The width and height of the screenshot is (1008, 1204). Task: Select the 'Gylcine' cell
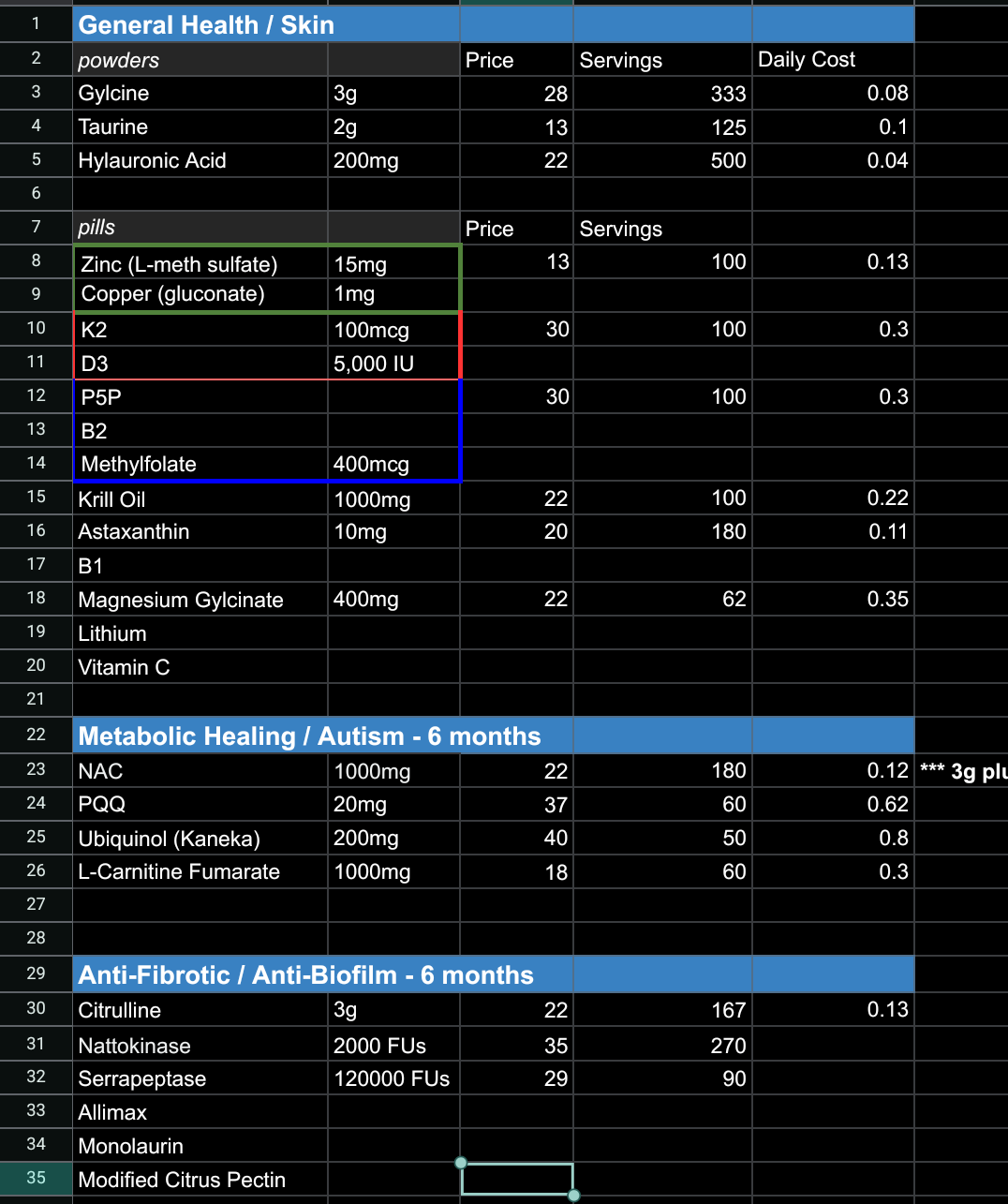[200, 94]
